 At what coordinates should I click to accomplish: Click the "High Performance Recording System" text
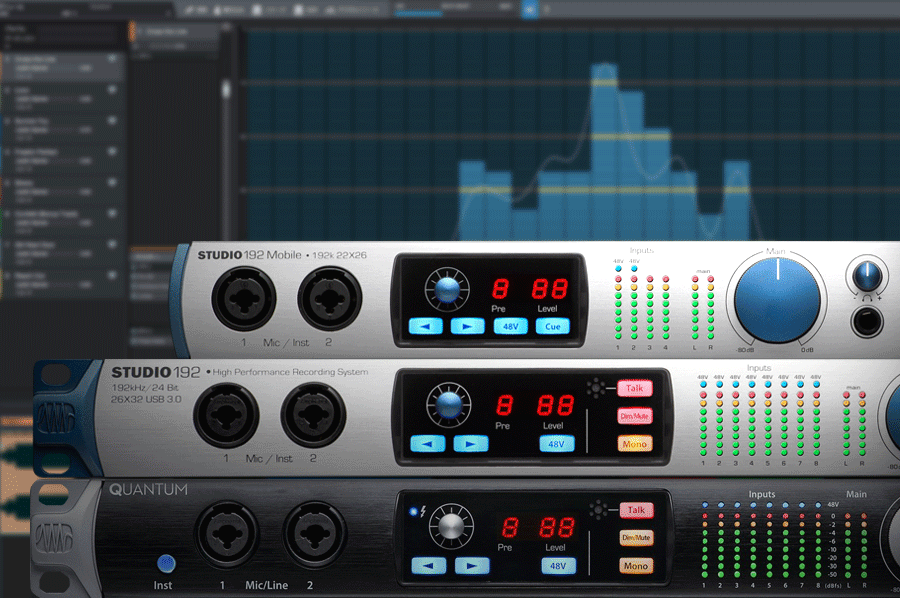point(290,372)
